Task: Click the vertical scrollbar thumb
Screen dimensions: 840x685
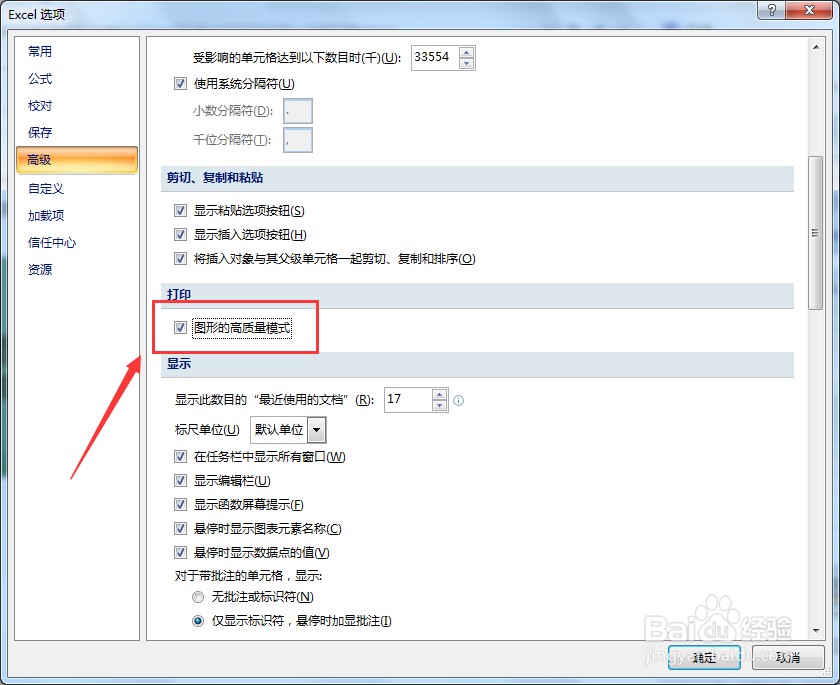Action: click(x=816, y=232)
